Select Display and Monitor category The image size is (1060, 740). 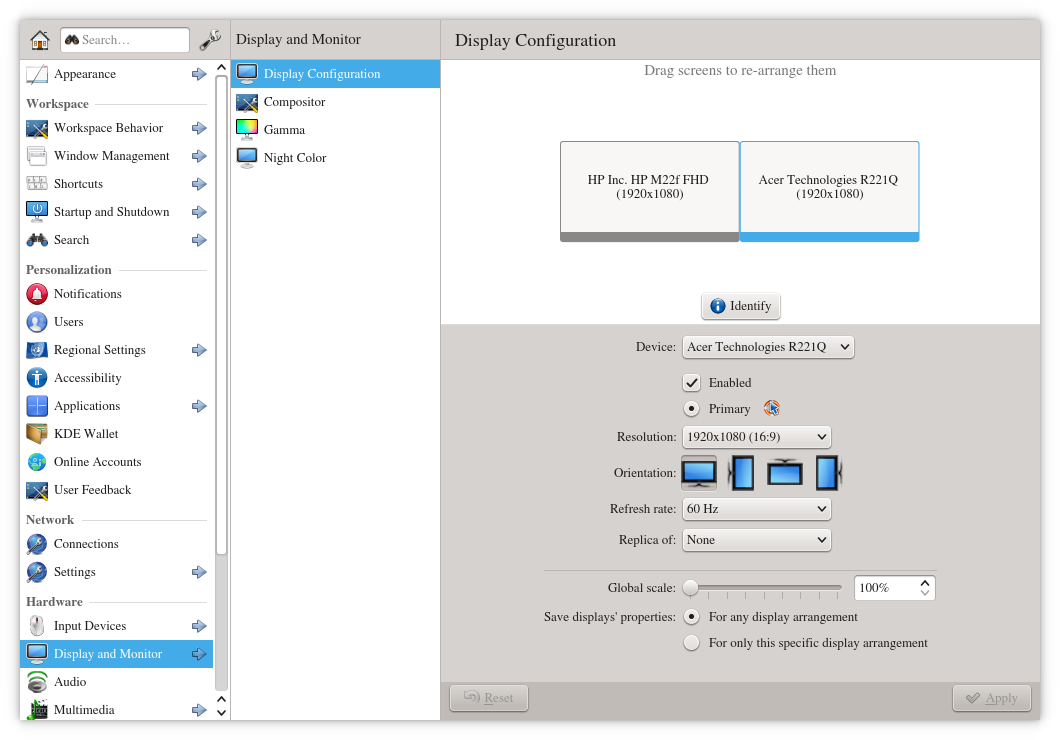pos(116,653)
